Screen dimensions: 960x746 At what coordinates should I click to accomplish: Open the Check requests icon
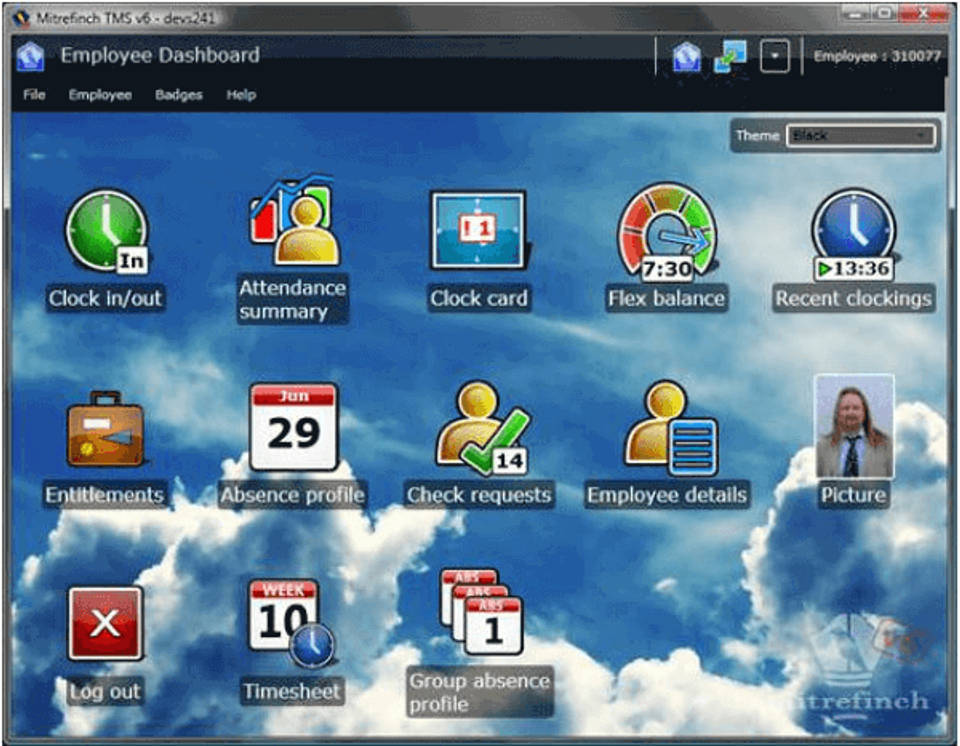point(480,428)
